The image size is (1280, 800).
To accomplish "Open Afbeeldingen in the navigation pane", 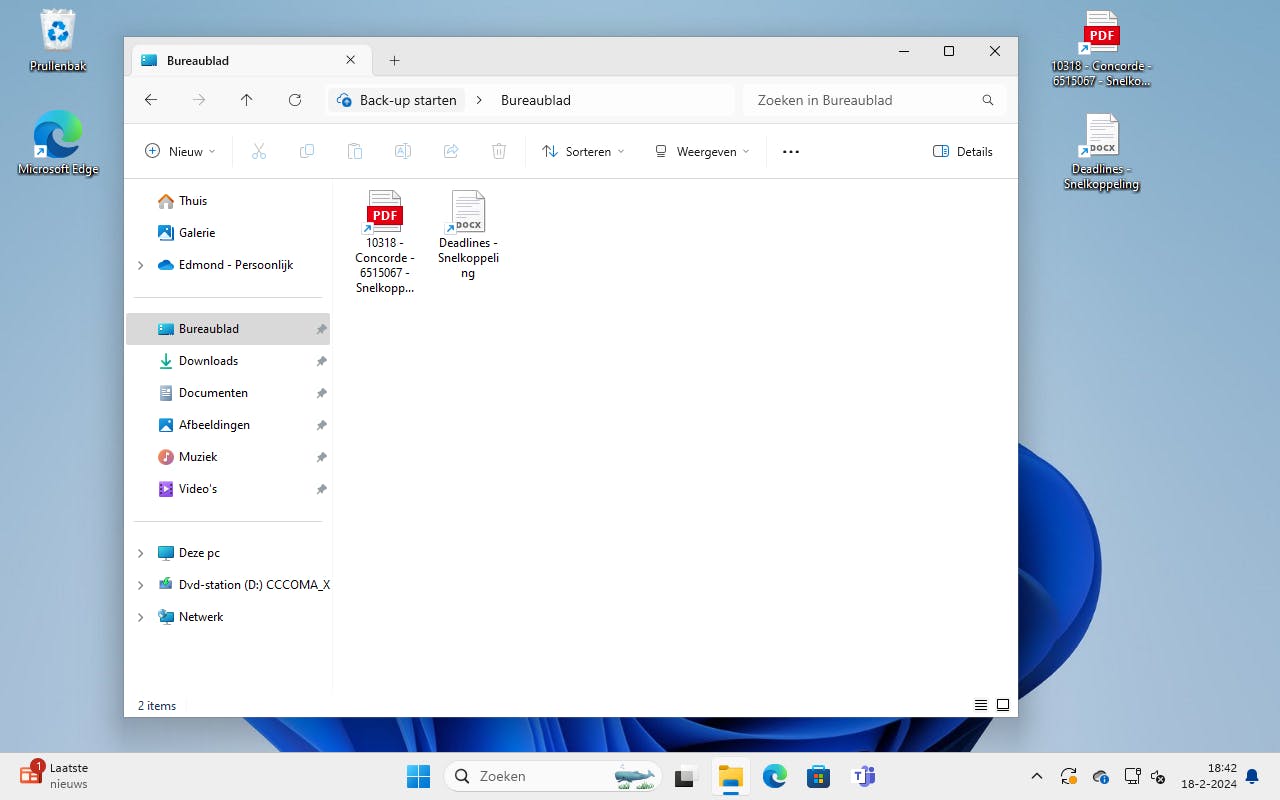I will coord(204,425).
